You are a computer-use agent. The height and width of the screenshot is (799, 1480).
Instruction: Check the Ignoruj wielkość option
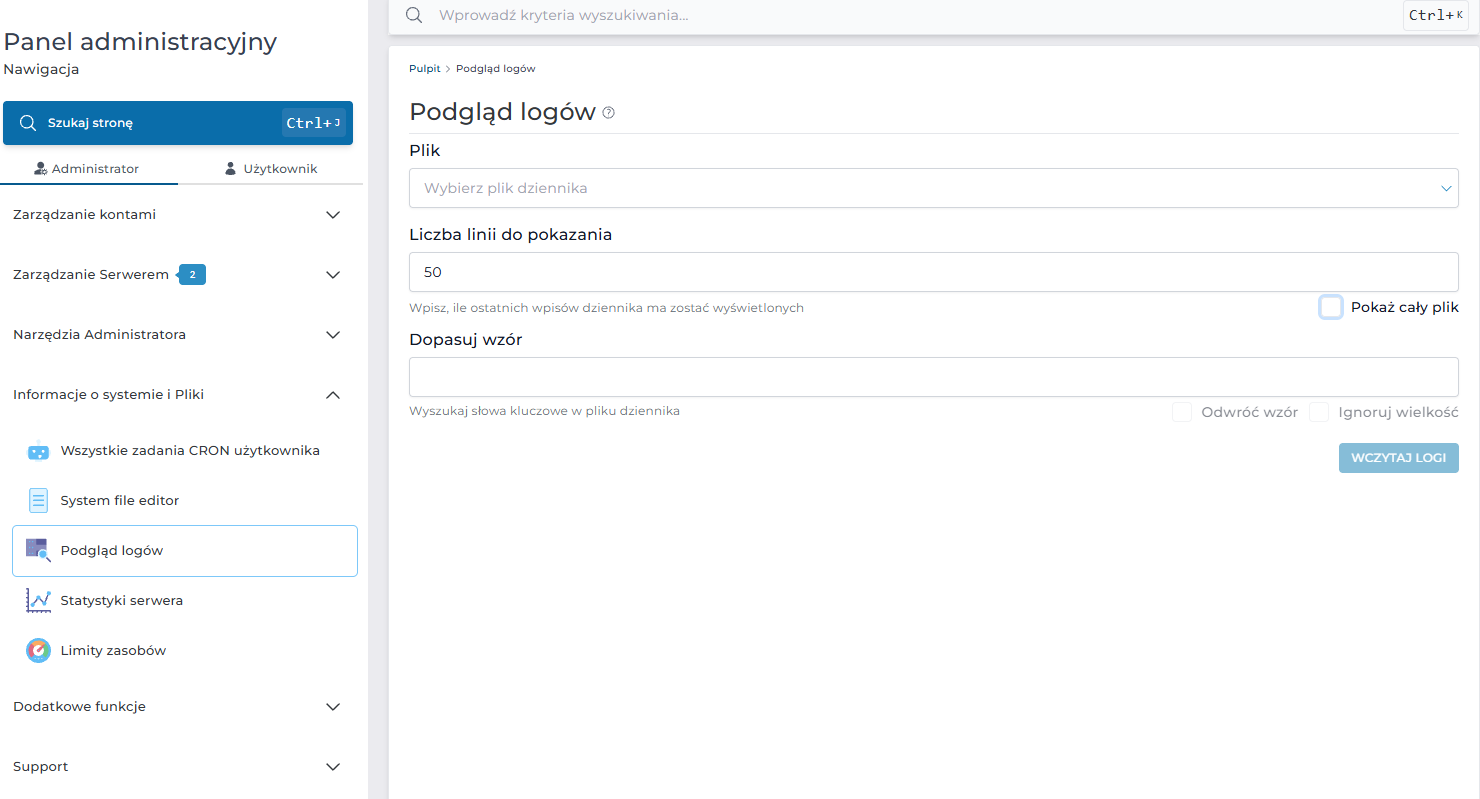(x=1319, y=412)
